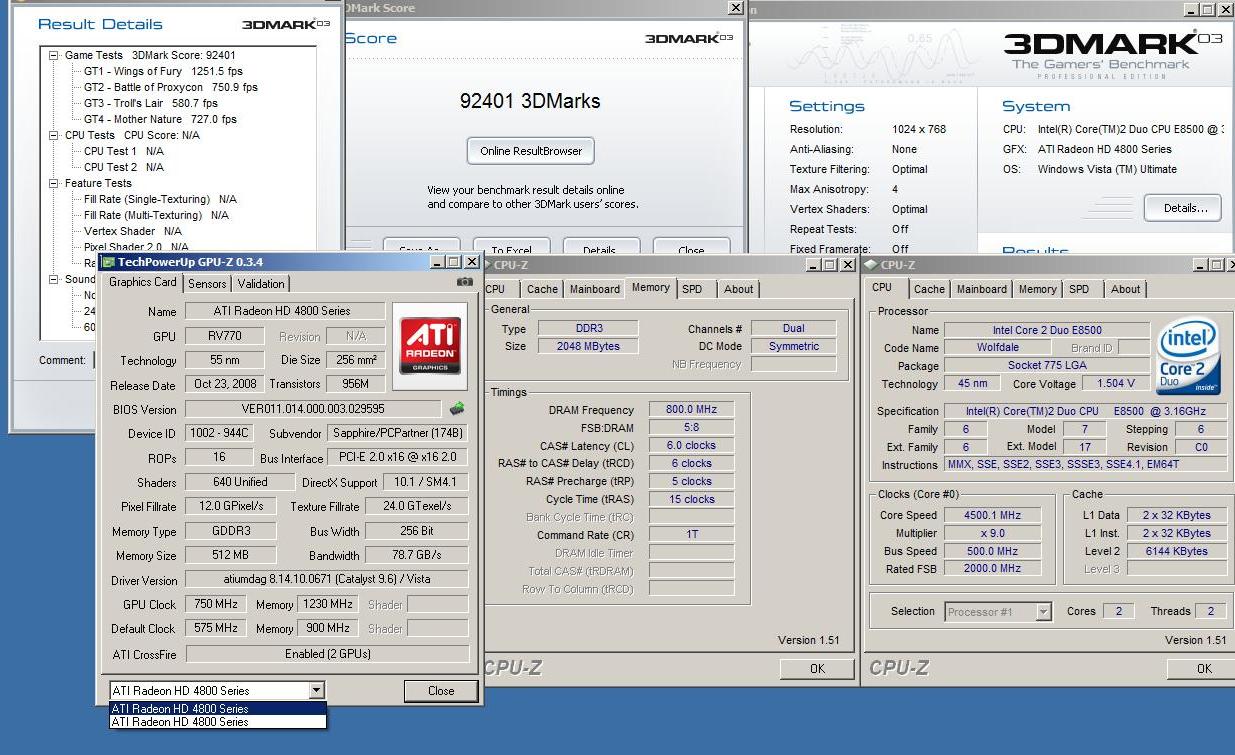Click the CAS# Latency 6.0 clocks field
The height and width of the screenshot is (755, 1235).
coord(691,445)
